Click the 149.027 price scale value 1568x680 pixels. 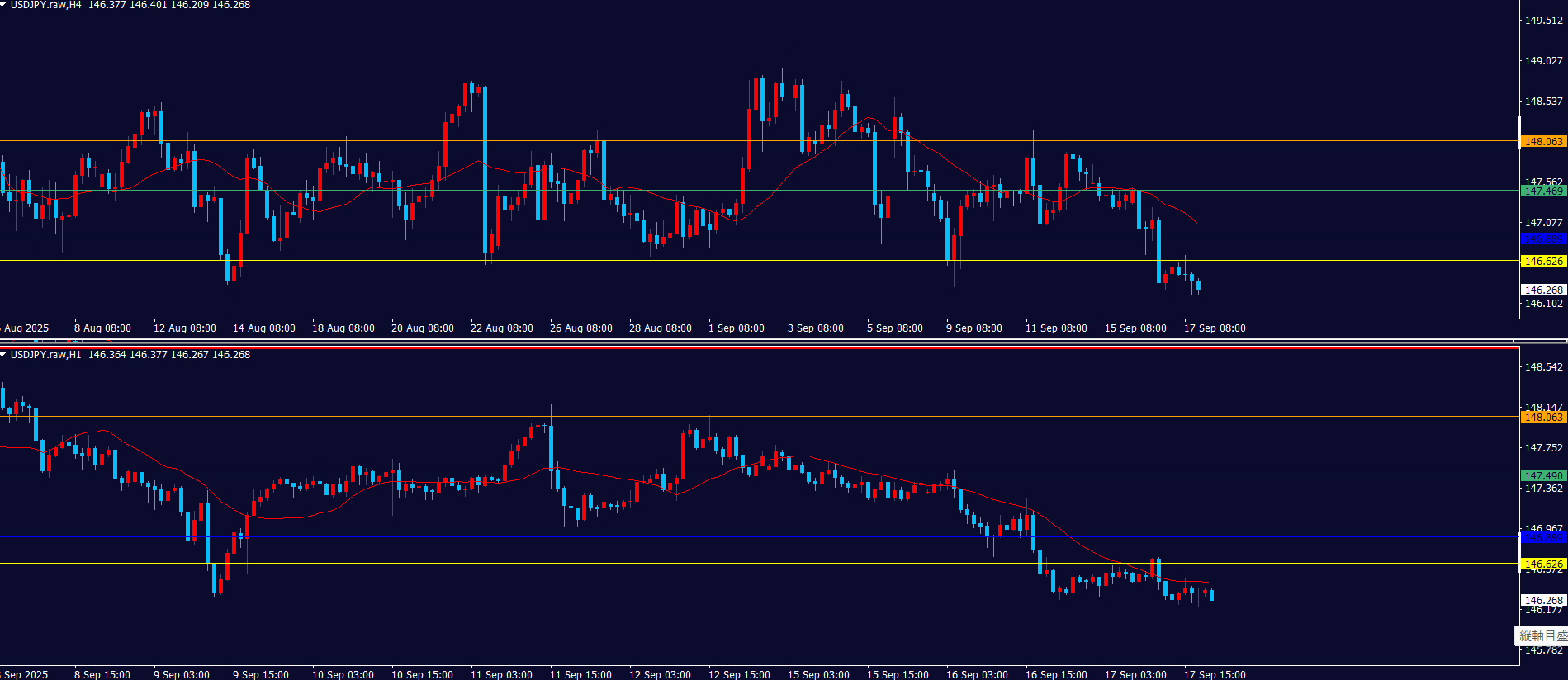pyautogui.click(x=1543, y=61)
